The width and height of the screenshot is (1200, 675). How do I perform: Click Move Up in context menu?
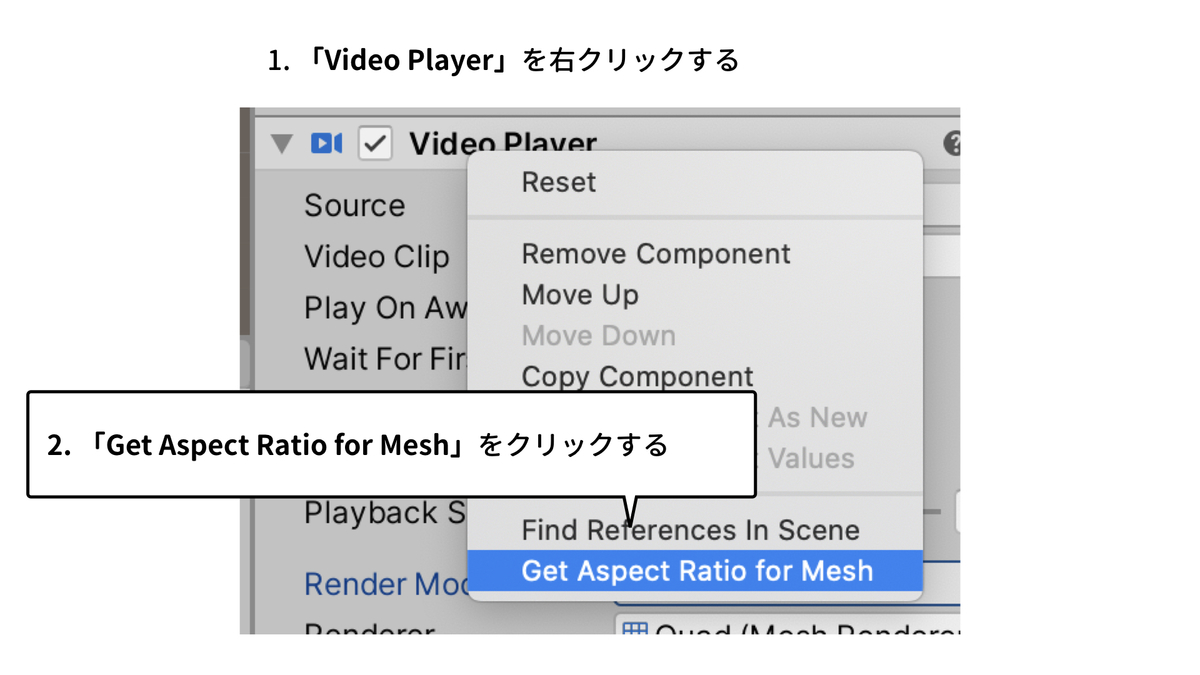pos(579,295)
